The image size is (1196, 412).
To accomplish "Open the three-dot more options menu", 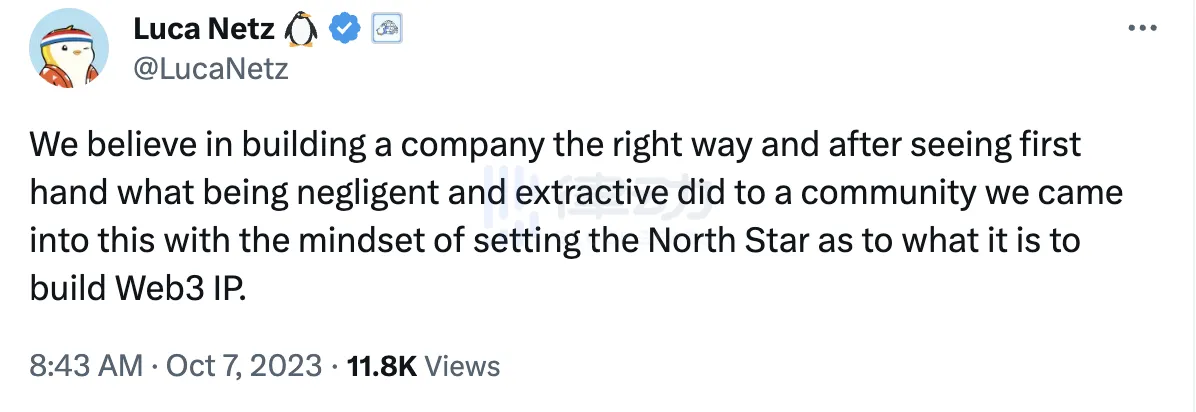I will (1142, 29).
